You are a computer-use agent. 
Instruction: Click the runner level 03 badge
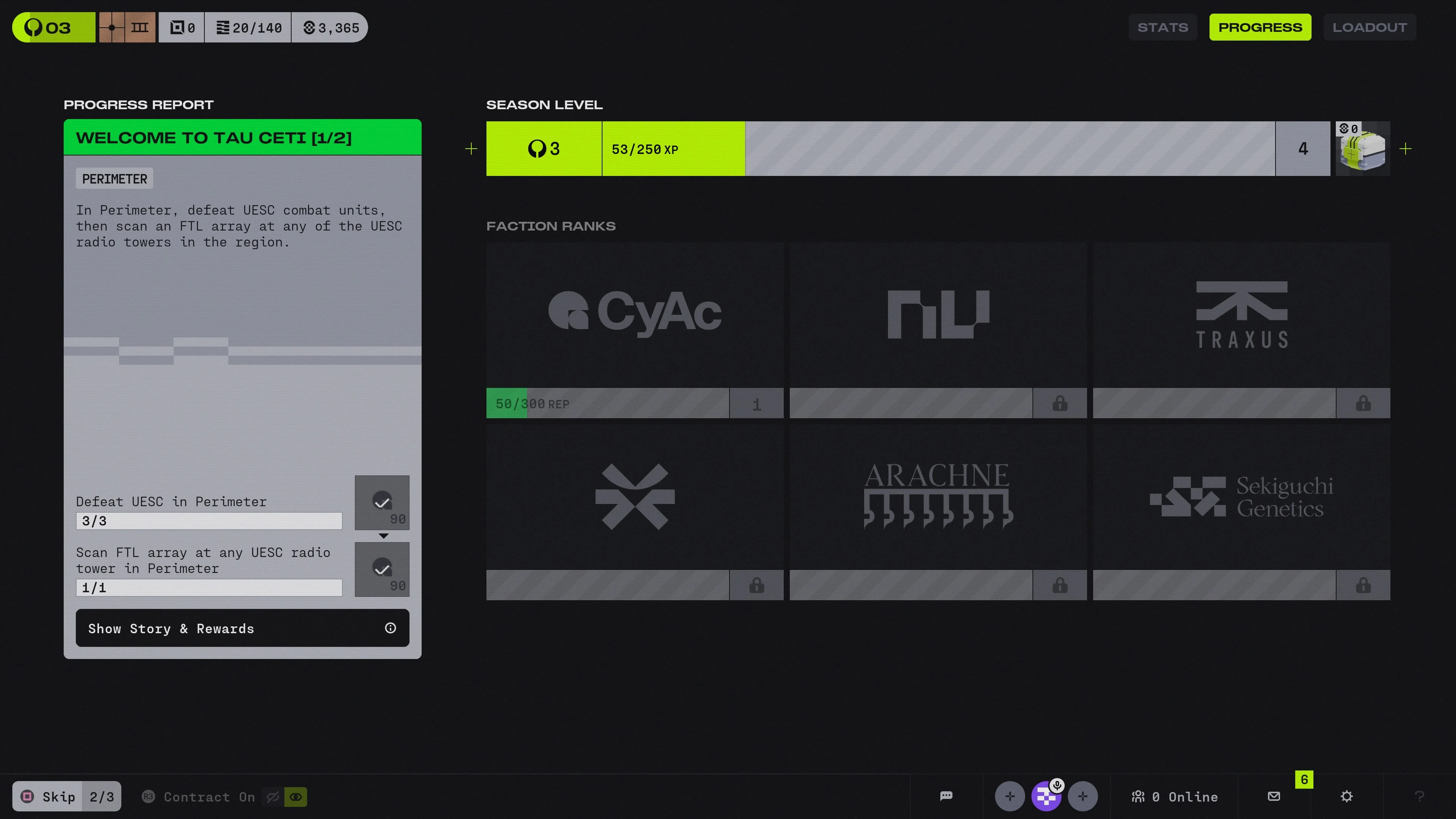click(53, 27)
